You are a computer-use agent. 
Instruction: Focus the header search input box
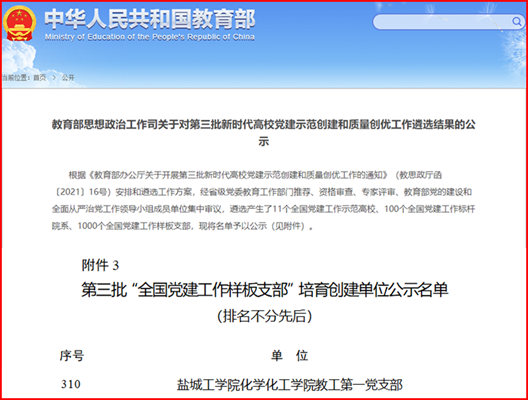[x=448, y=22]
